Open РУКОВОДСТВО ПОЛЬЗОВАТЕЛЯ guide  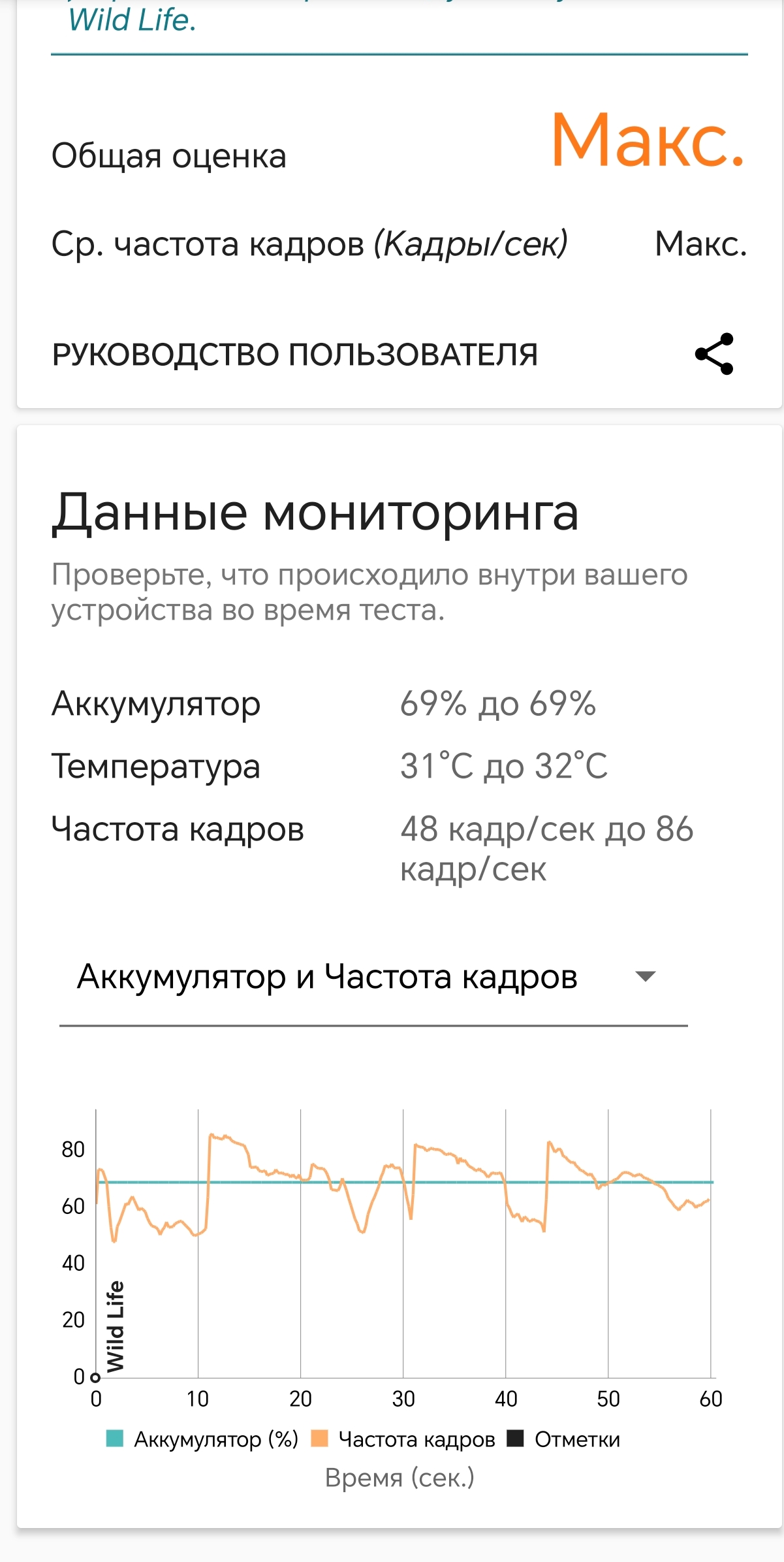coord(295,355)
